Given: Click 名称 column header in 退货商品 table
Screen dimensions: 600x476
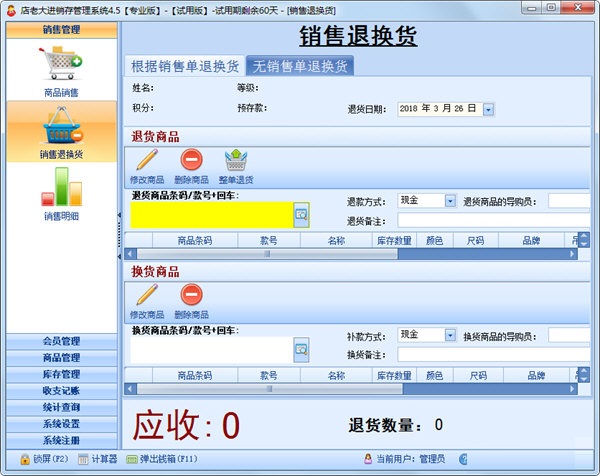Looking at the screenshot, I should pyautogui.click(x=336, y=240).
